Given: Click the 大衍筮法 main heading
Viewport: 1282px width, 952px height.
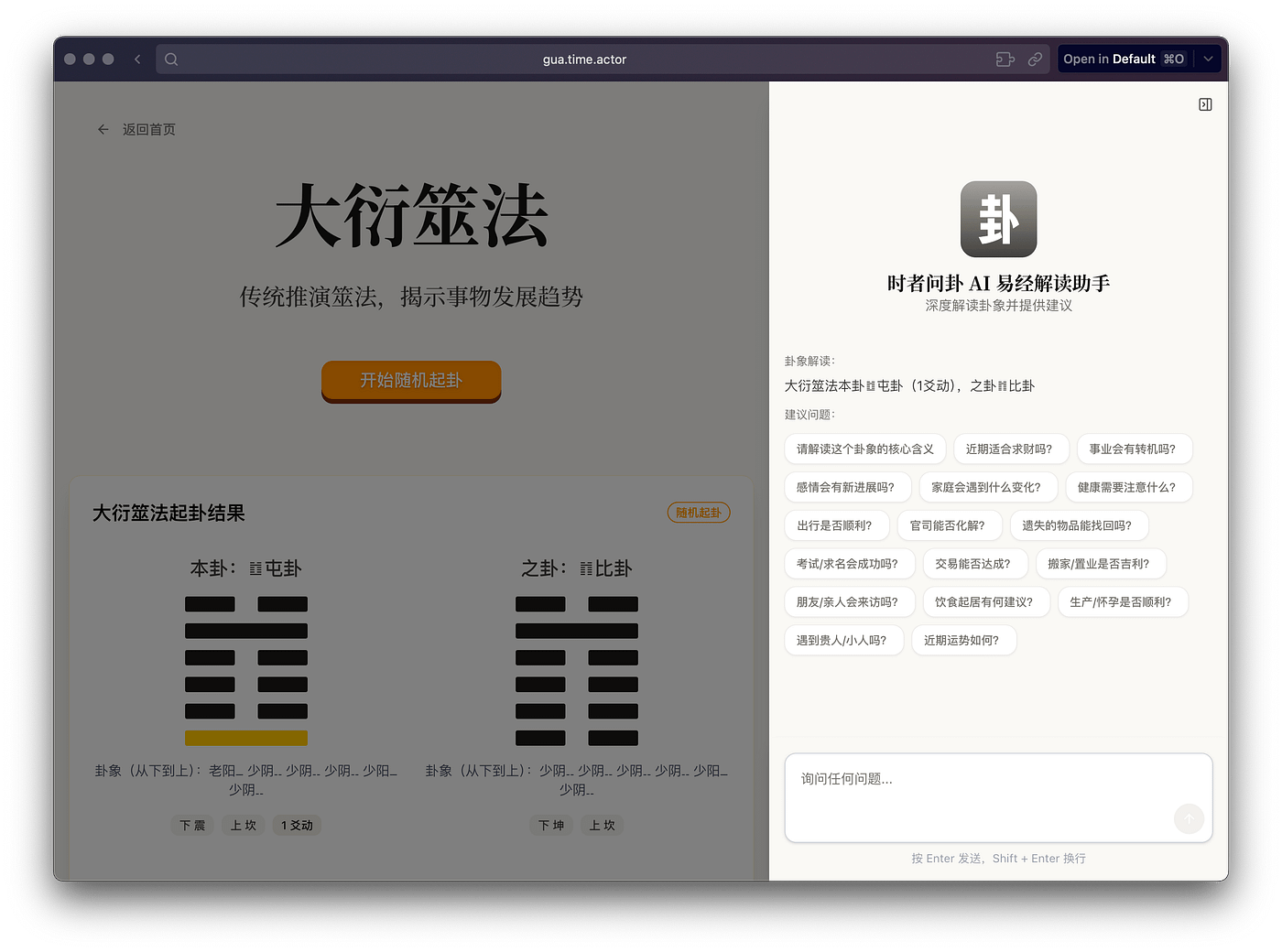Looking at the screenshot, I should 411,216.
